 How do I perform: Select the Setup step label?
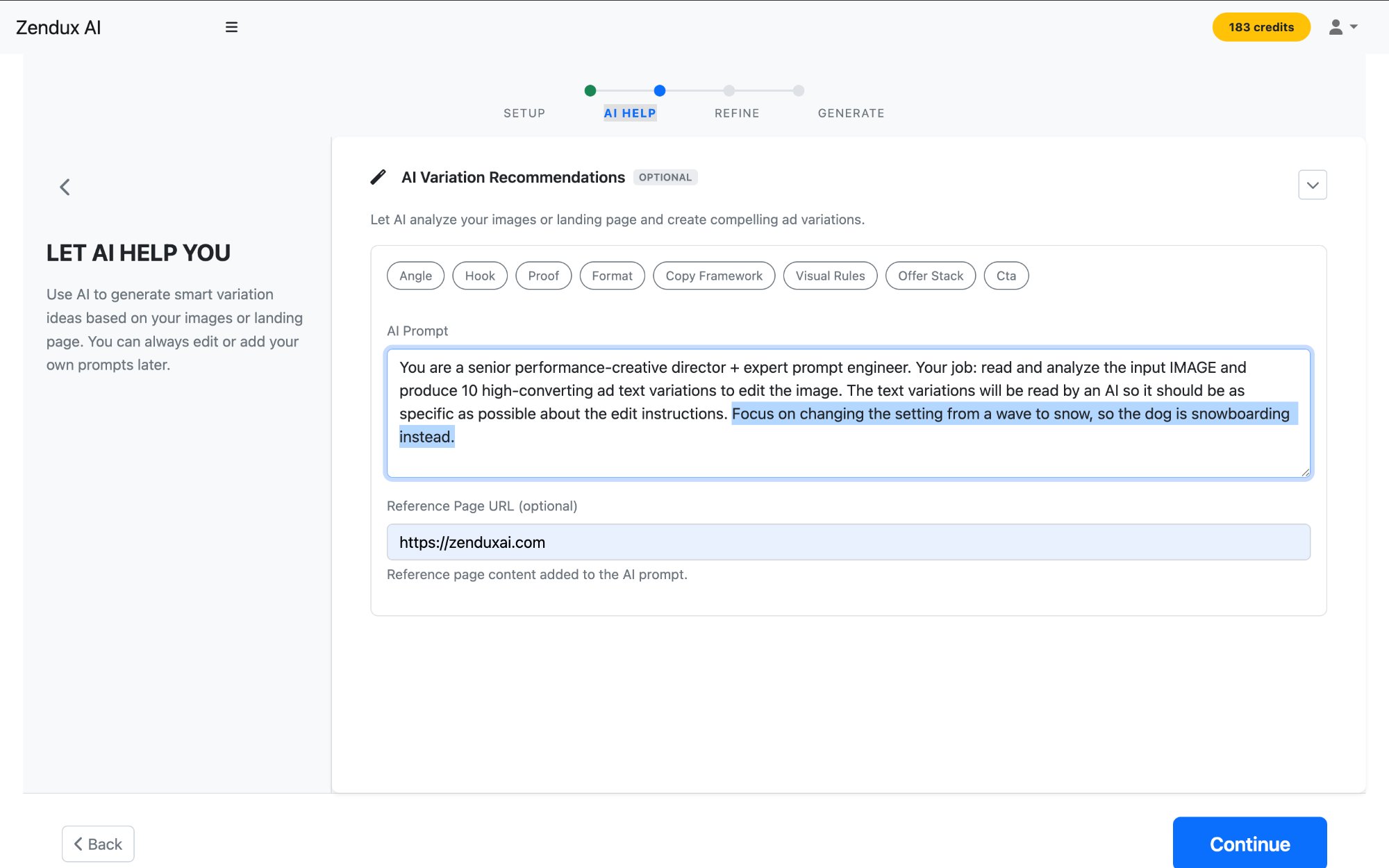[x=524, y=113]
